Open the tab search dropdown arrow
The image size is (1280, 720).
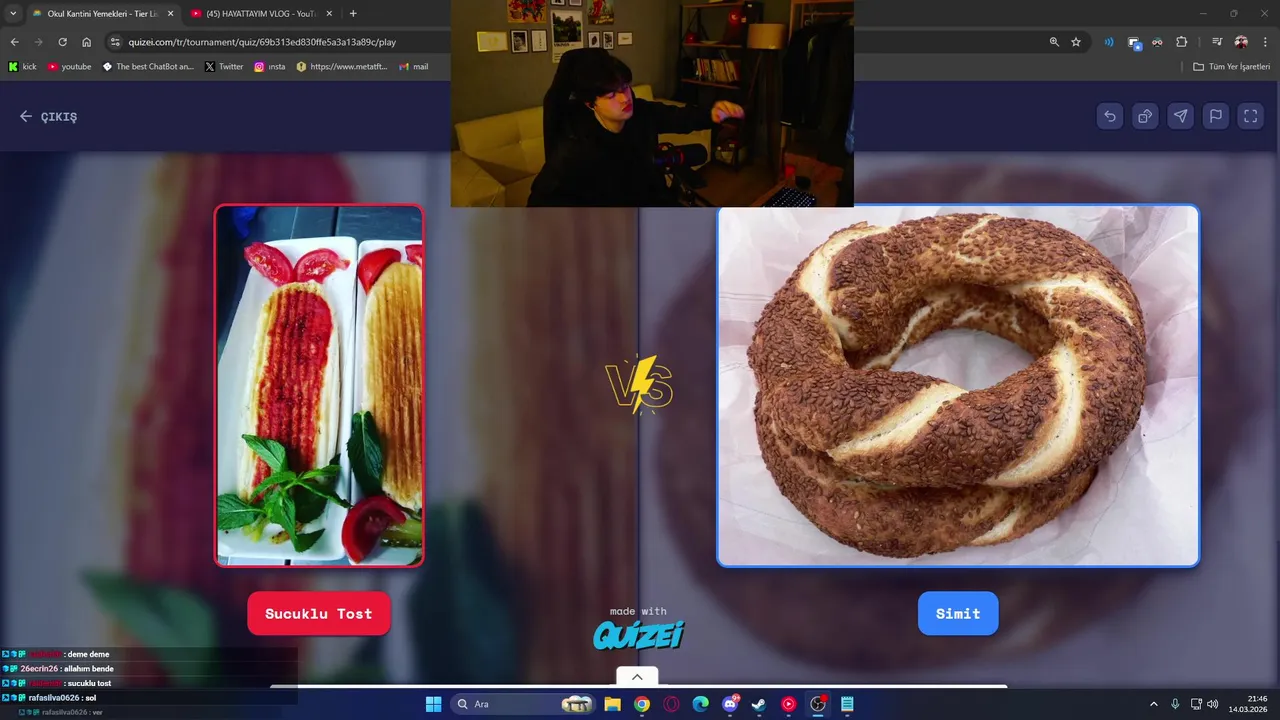click(13, 14)
